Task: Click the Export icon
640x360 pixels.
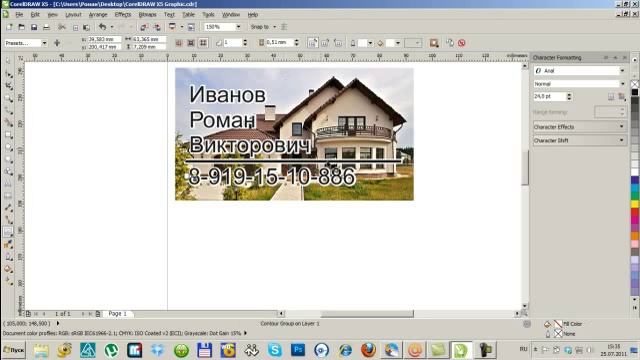Action: coord(157,27)
